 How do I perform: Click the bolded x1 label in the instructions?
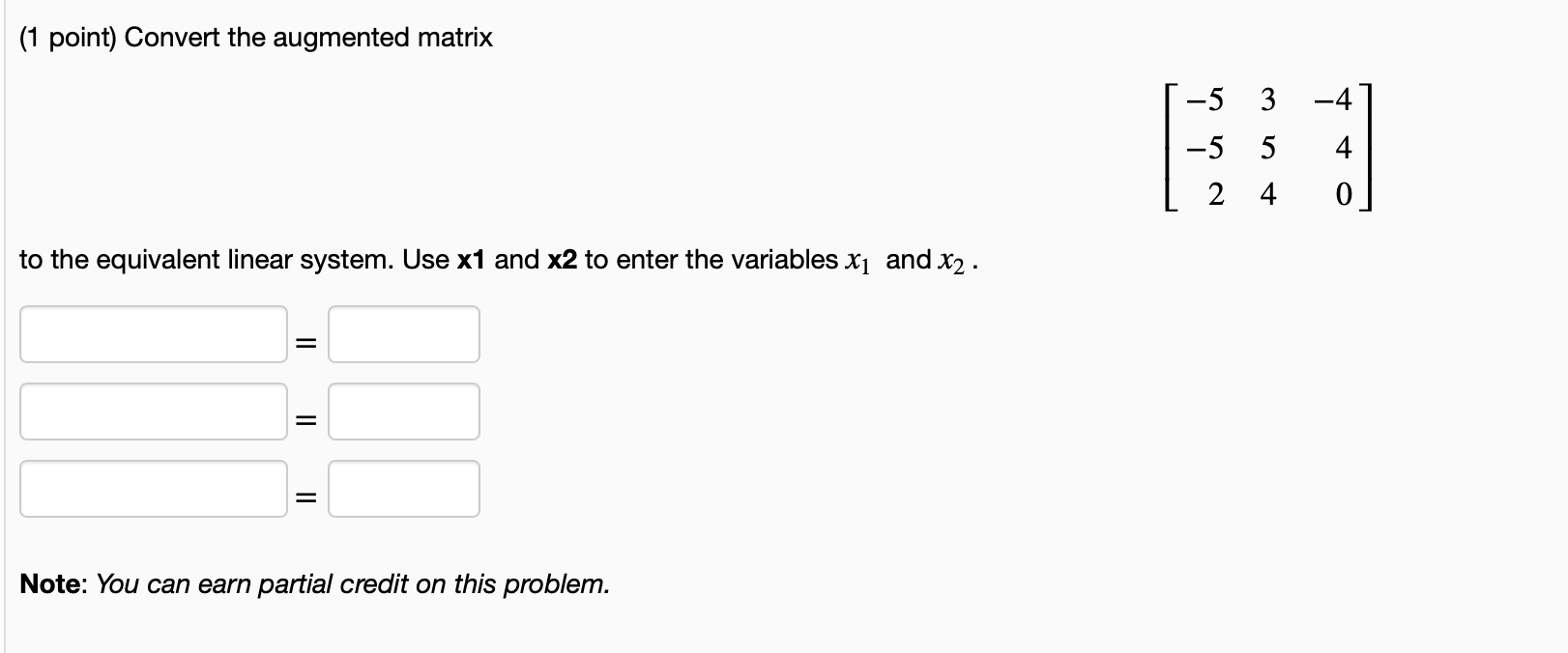coord(471,258)
